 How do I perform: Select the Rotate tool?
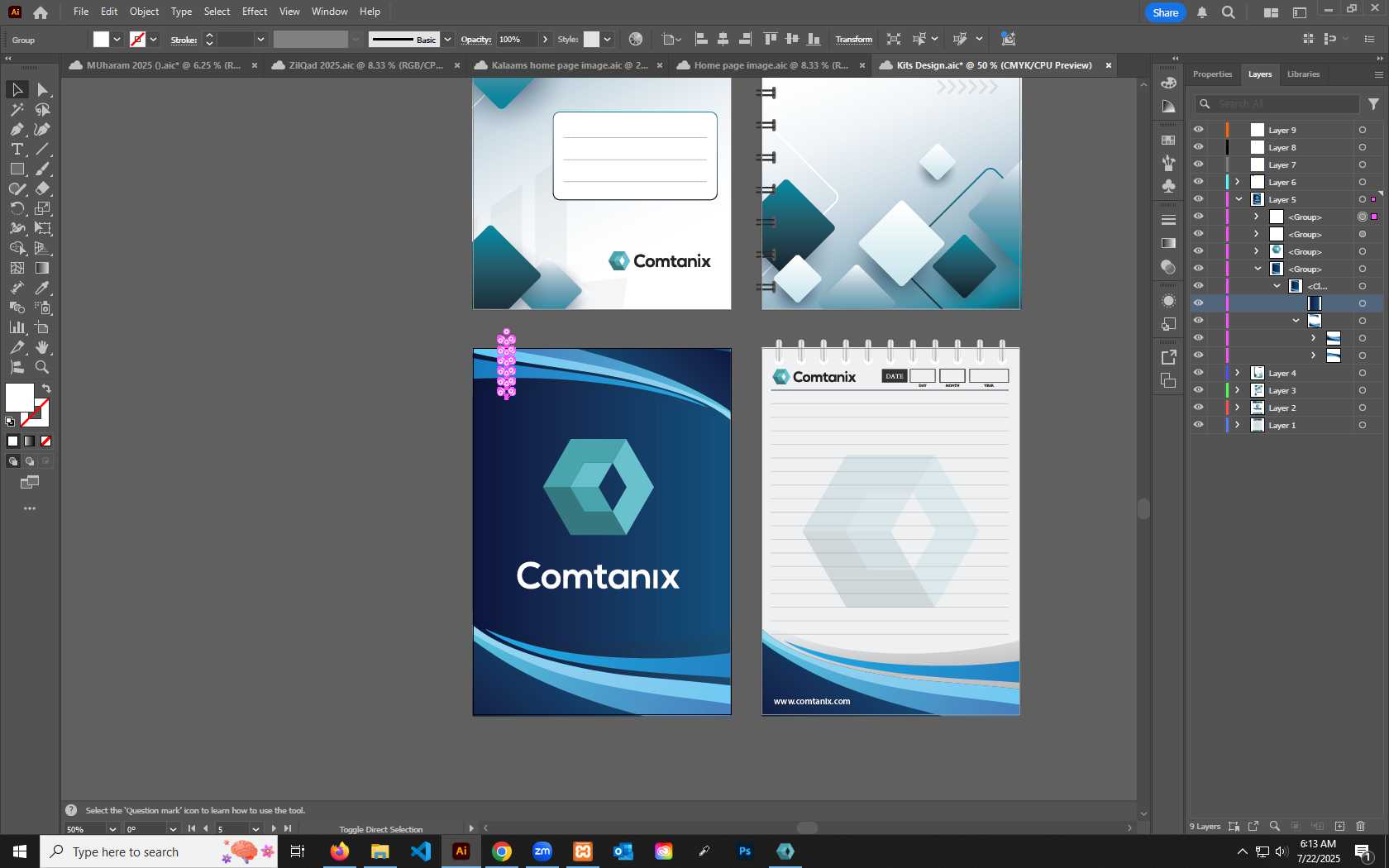tap(17, 208)
